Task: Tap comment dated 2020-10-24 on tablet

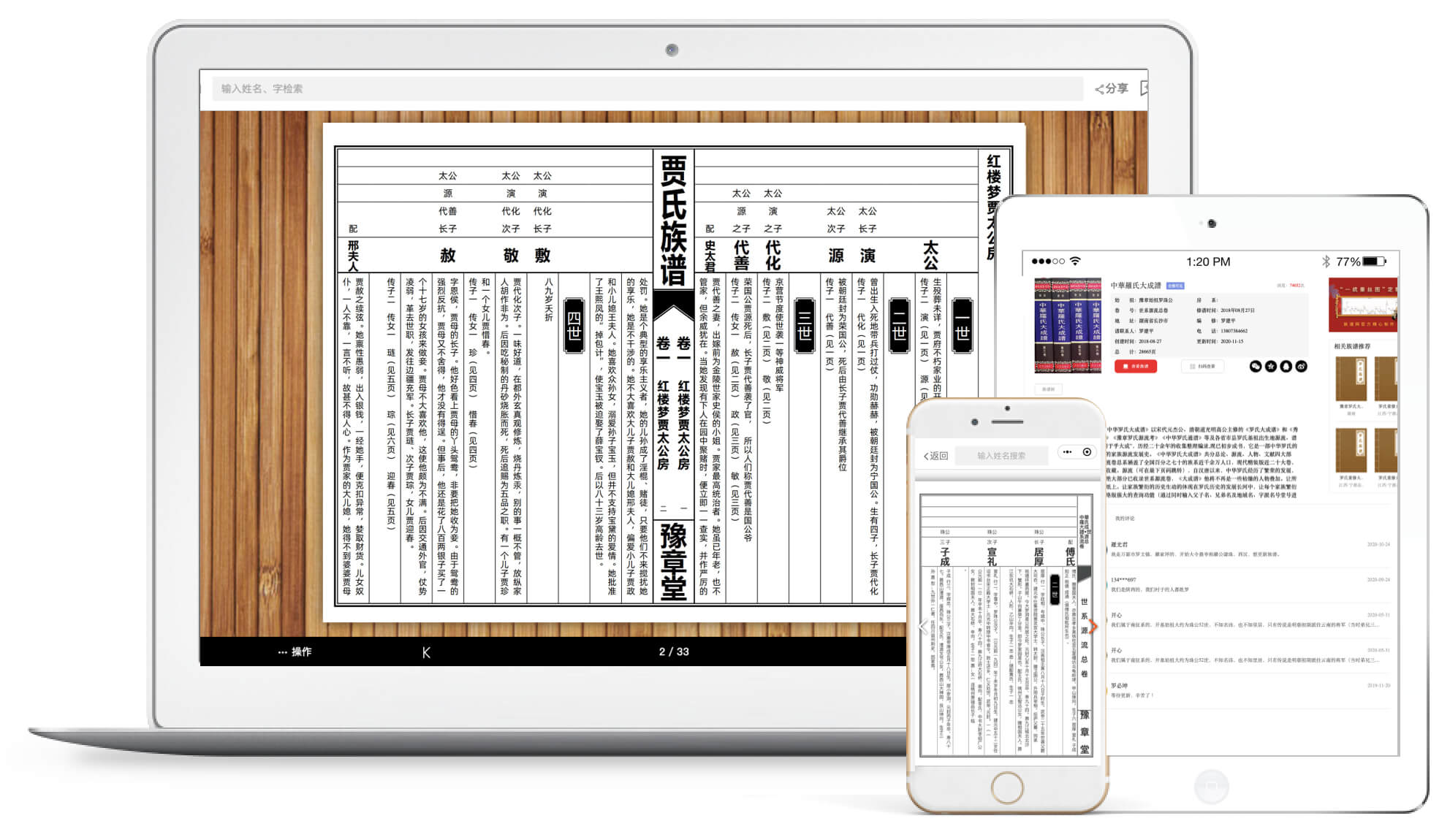Action: [x=1250, y=549]
